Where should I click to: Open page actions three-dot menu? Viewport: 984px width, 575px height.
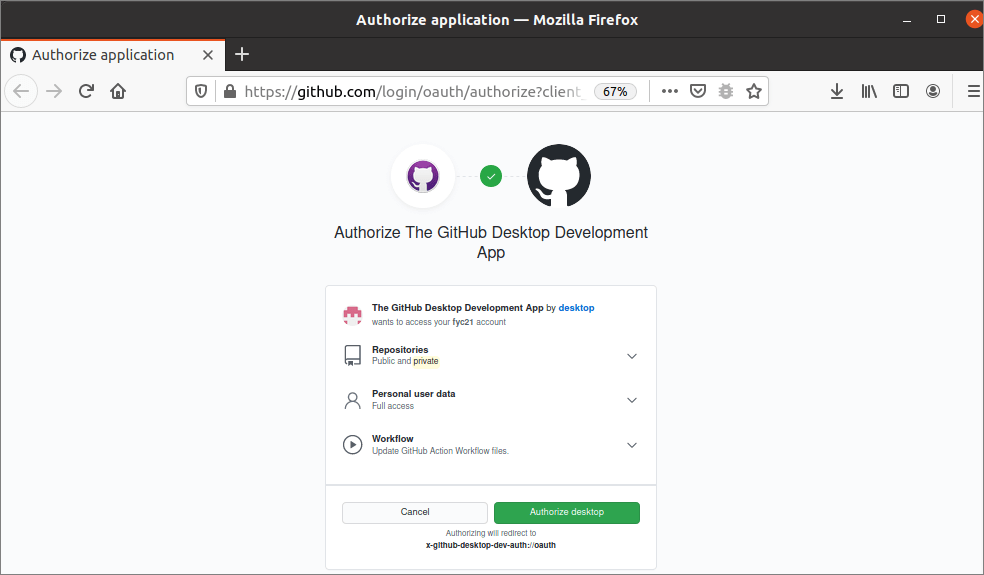click(669, 91)
